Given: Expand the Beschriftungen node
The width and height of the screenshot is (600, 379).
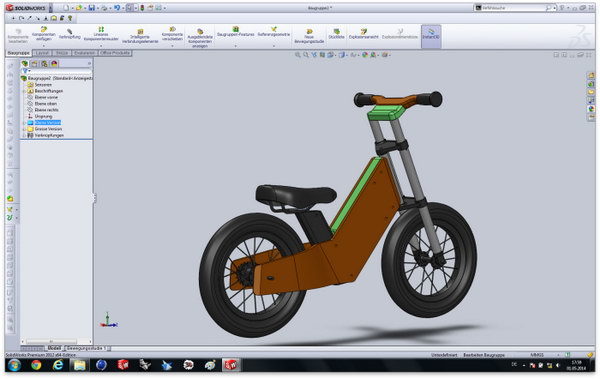Looking at the screenshot, I should 24,91.
